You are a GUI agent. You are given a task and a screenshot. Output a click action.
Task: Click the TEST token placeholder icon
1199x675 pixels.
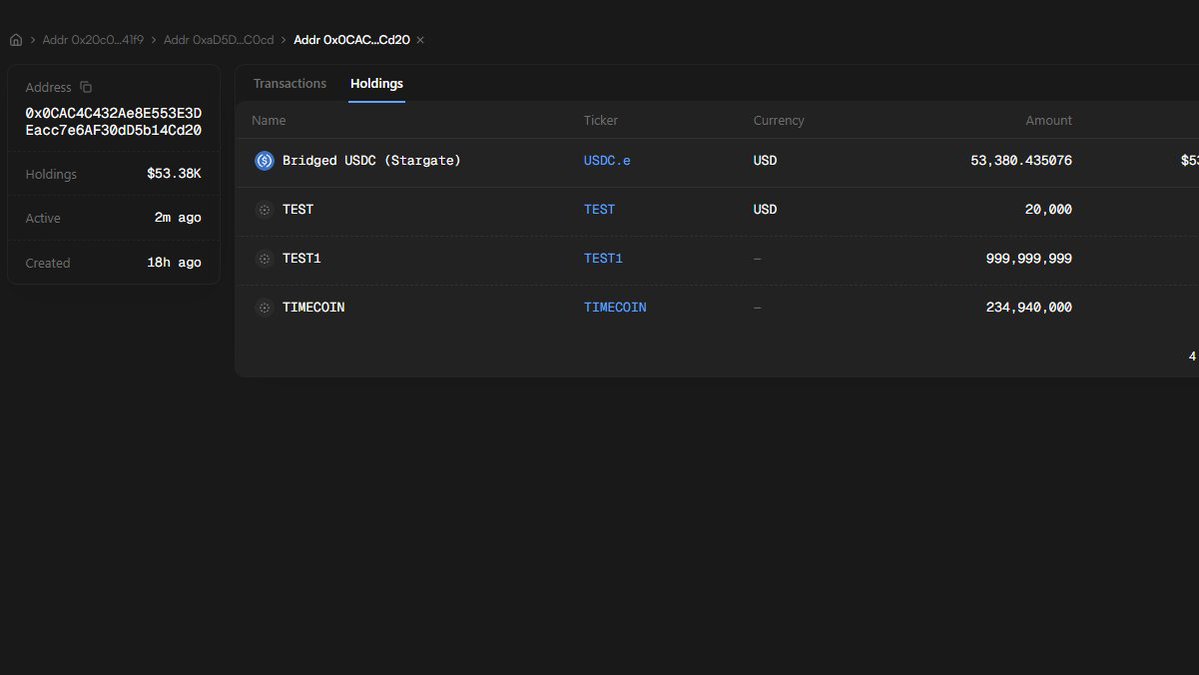[264, 209]
